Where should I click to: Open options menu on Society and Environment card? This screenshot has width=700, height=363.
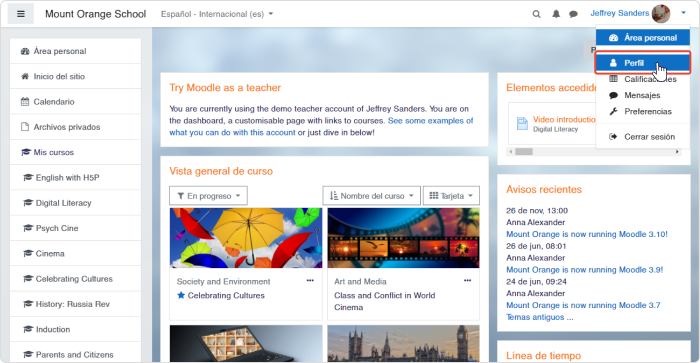[x=310, y=281]
